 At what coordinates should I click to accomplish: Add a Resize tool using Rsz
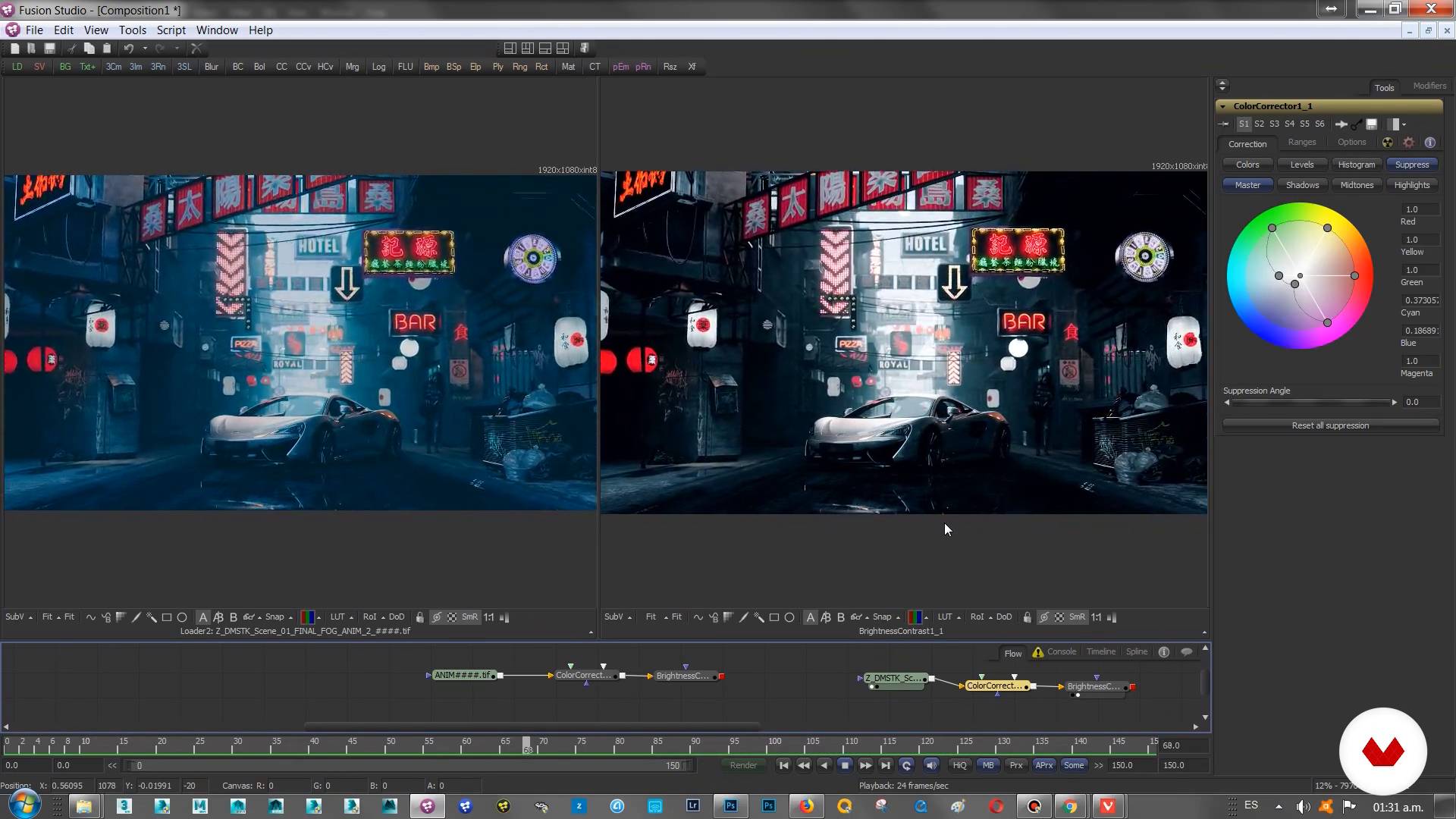point(670,67)
